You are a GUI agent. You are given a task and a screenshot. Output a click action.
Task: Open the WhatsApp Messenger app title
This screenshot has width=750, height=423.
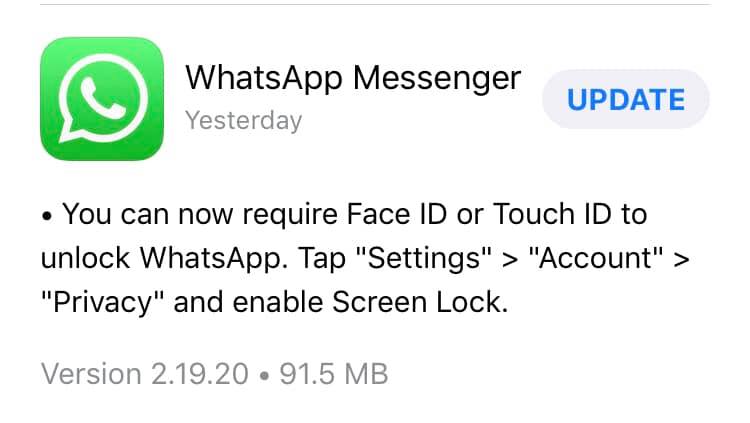[353, 78]
